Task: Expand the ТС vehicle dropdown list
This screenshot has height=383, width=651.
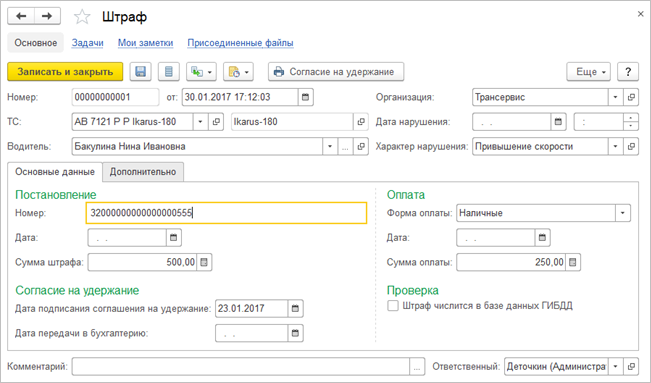Action: coord(200,122)
